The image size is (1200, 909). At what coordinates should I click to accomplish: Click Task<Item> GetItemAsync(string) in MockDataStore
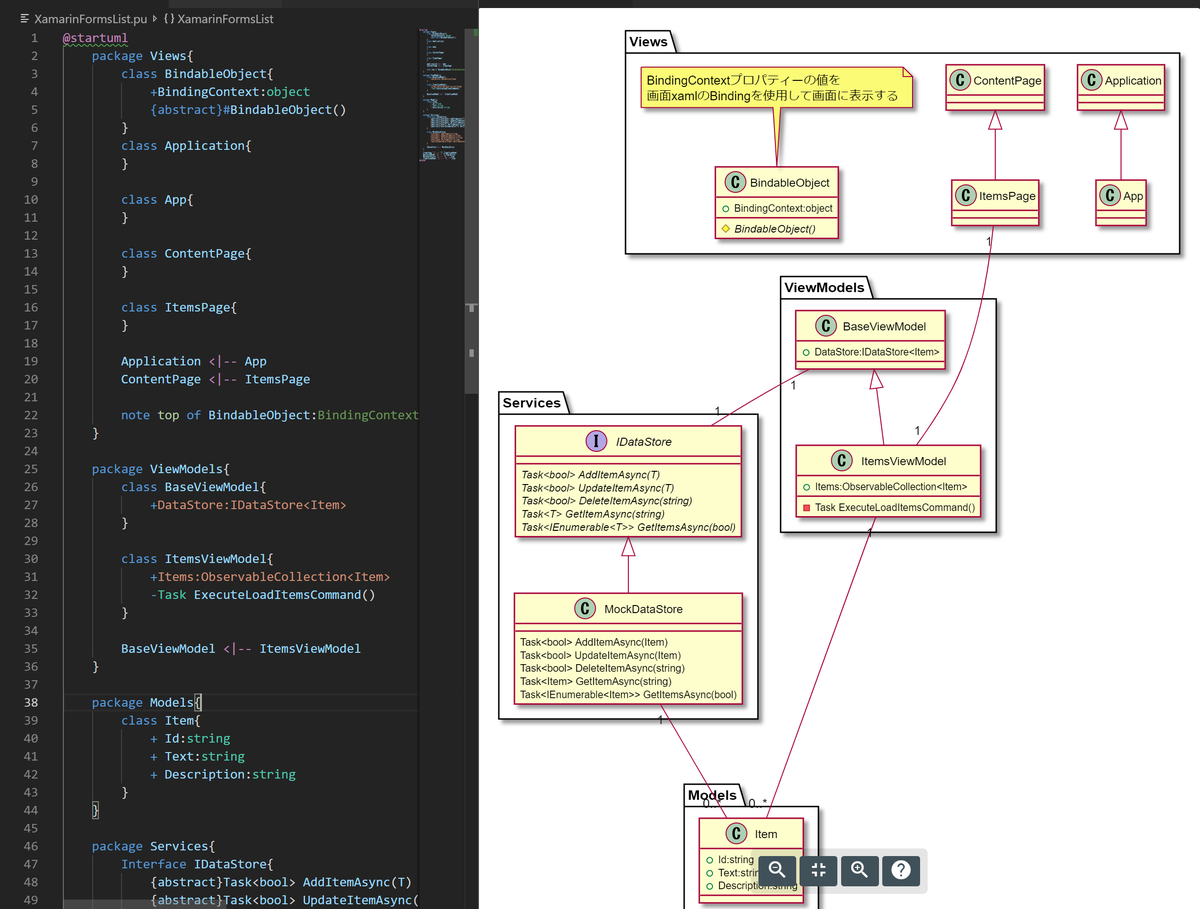click(596, 681)
